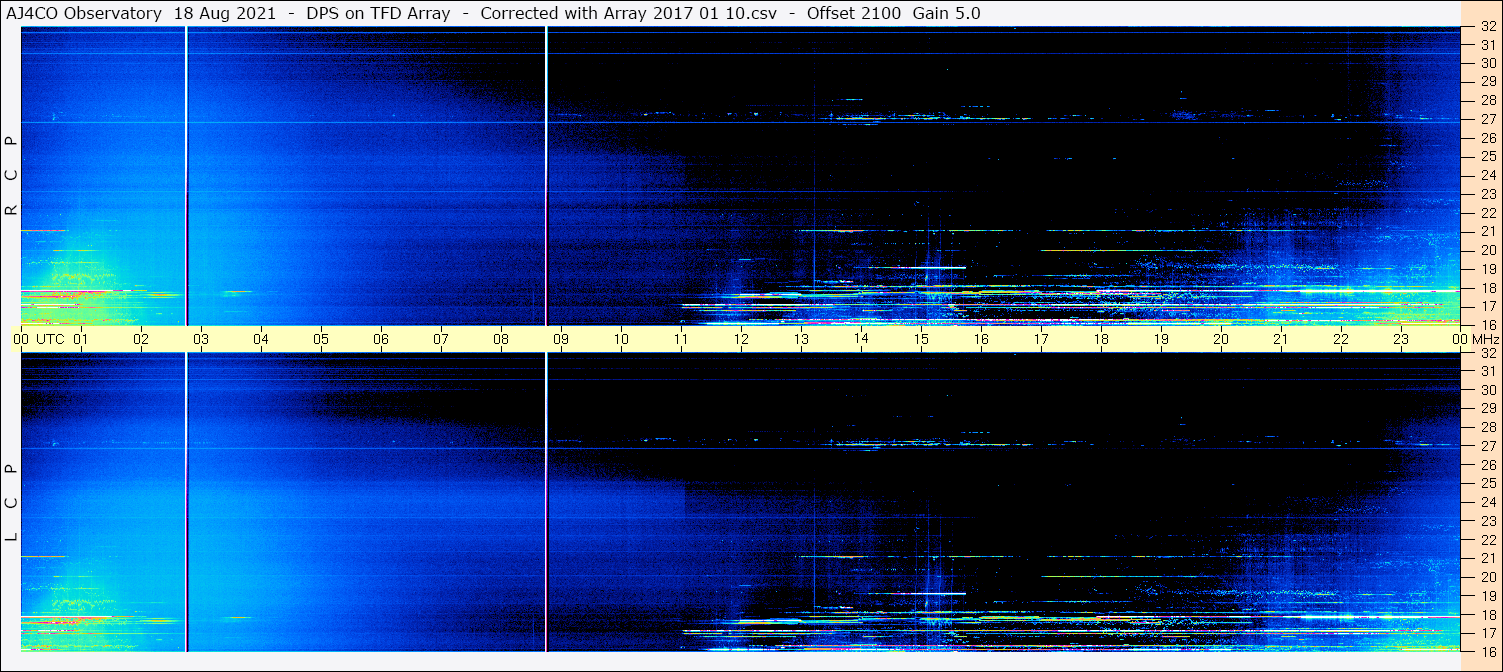Click the "23" MHz tick in LCP panel
Screen dimensions: 1503x672
pos(1487,521)
